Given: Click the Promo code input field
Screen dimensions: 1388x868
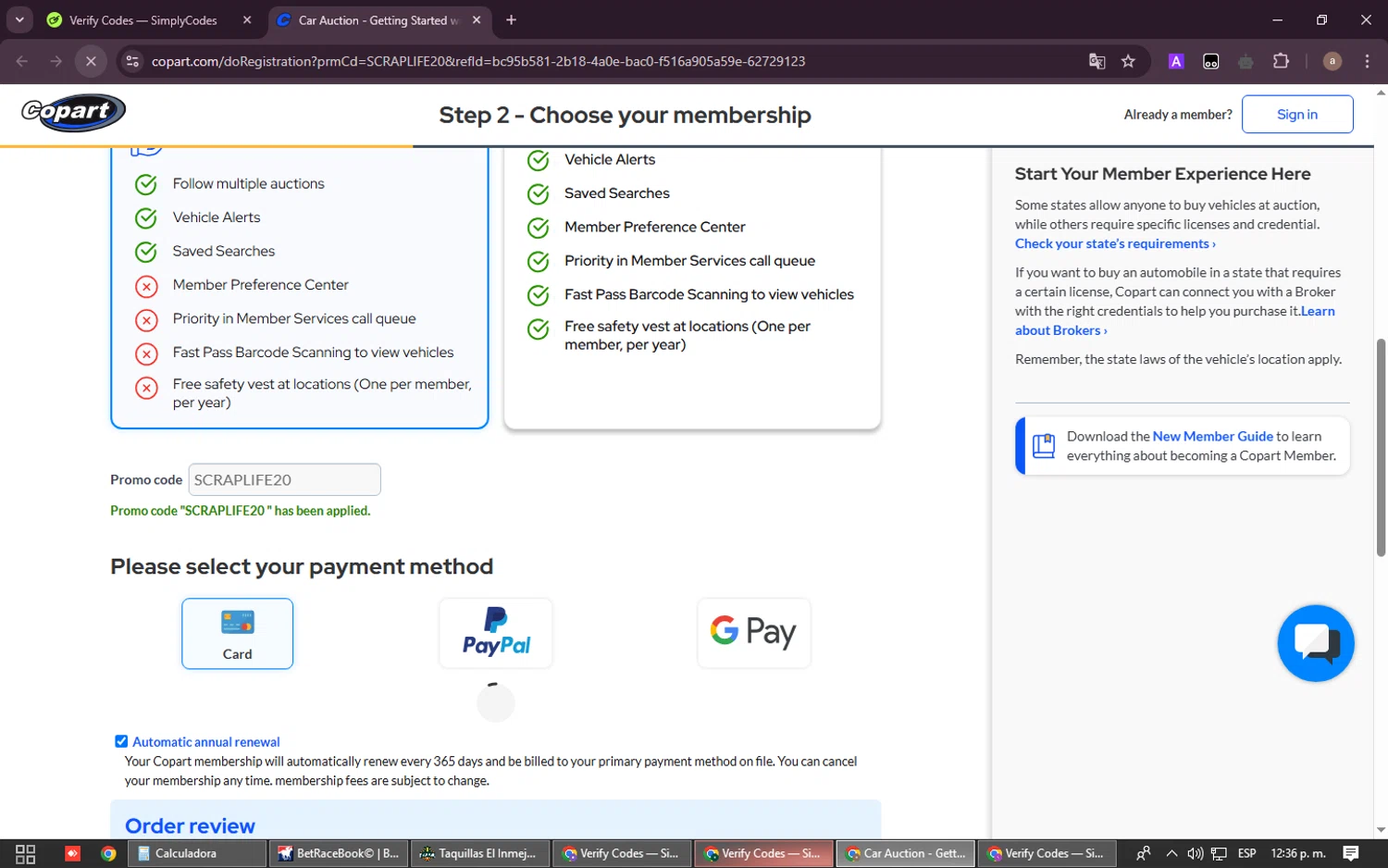Looking at the screenshot, I should click(284, 479).
